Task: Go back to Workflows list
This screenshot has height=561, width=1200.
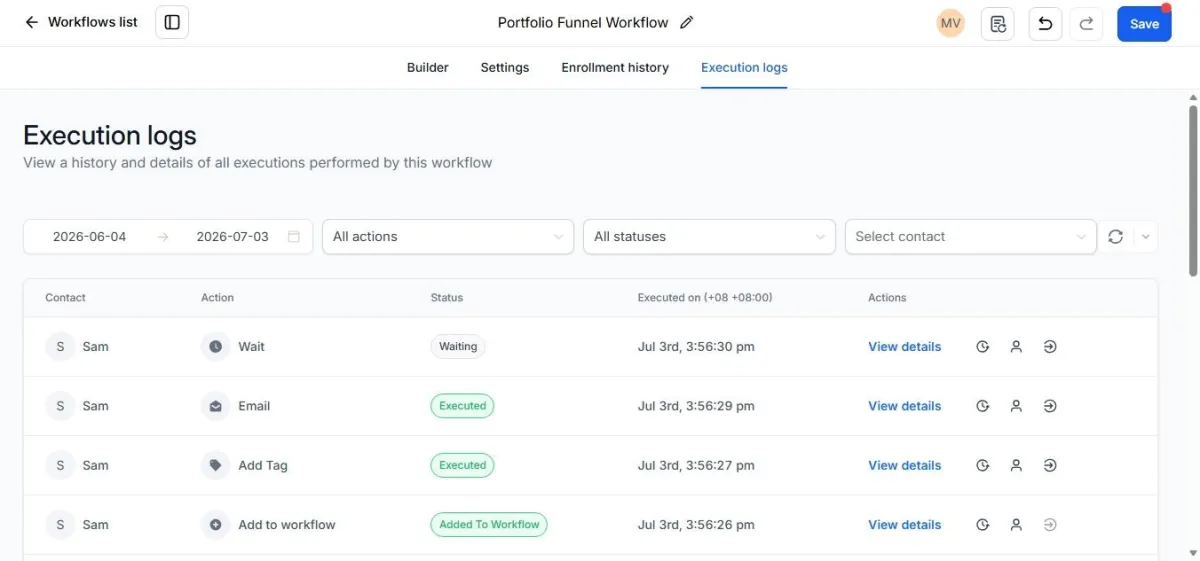Action: (81, 22)
